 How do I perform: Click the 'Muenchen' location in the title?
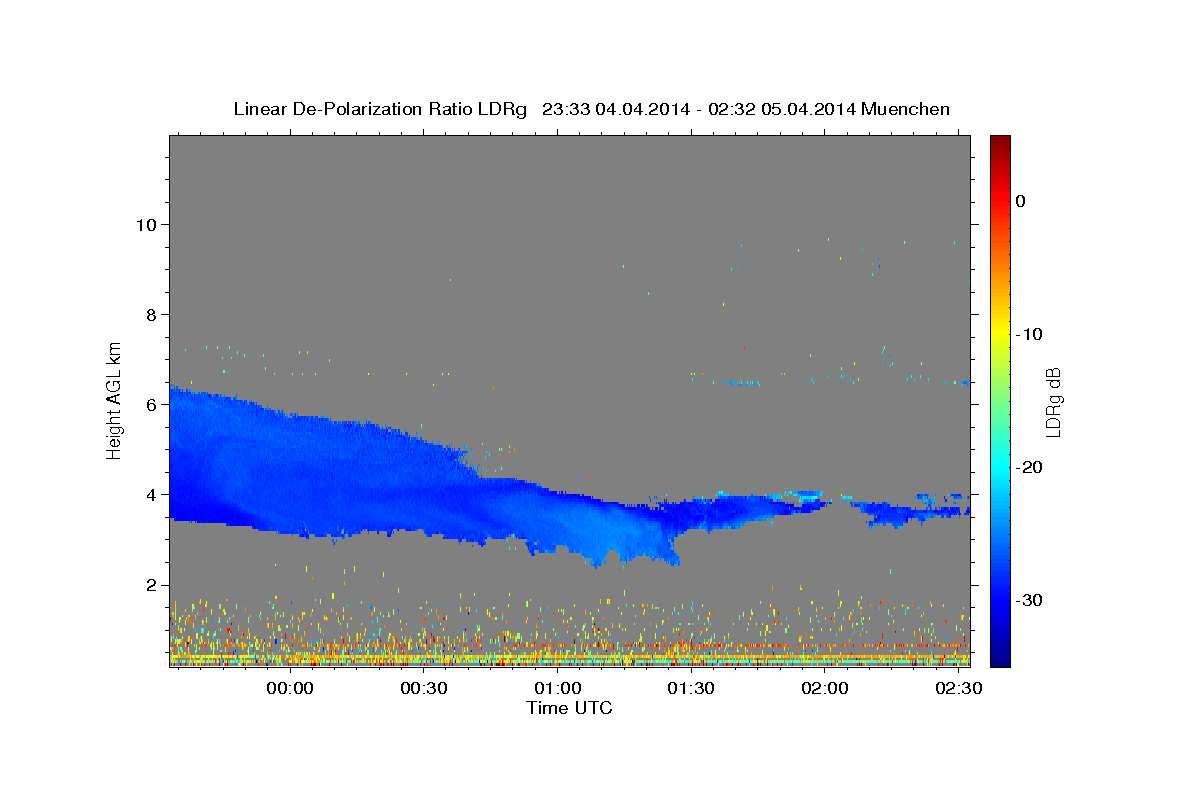(905, 109)
